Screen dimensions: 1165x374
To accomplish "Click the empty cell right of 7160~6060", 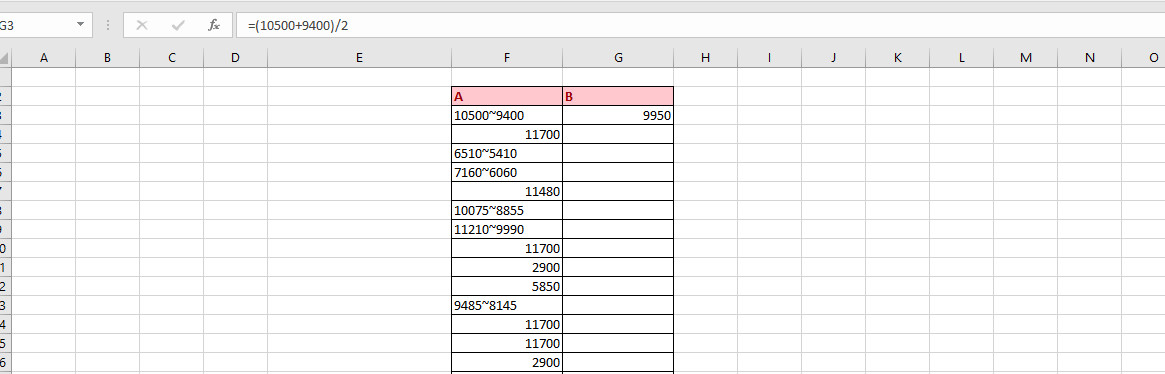I will (618, 173).
